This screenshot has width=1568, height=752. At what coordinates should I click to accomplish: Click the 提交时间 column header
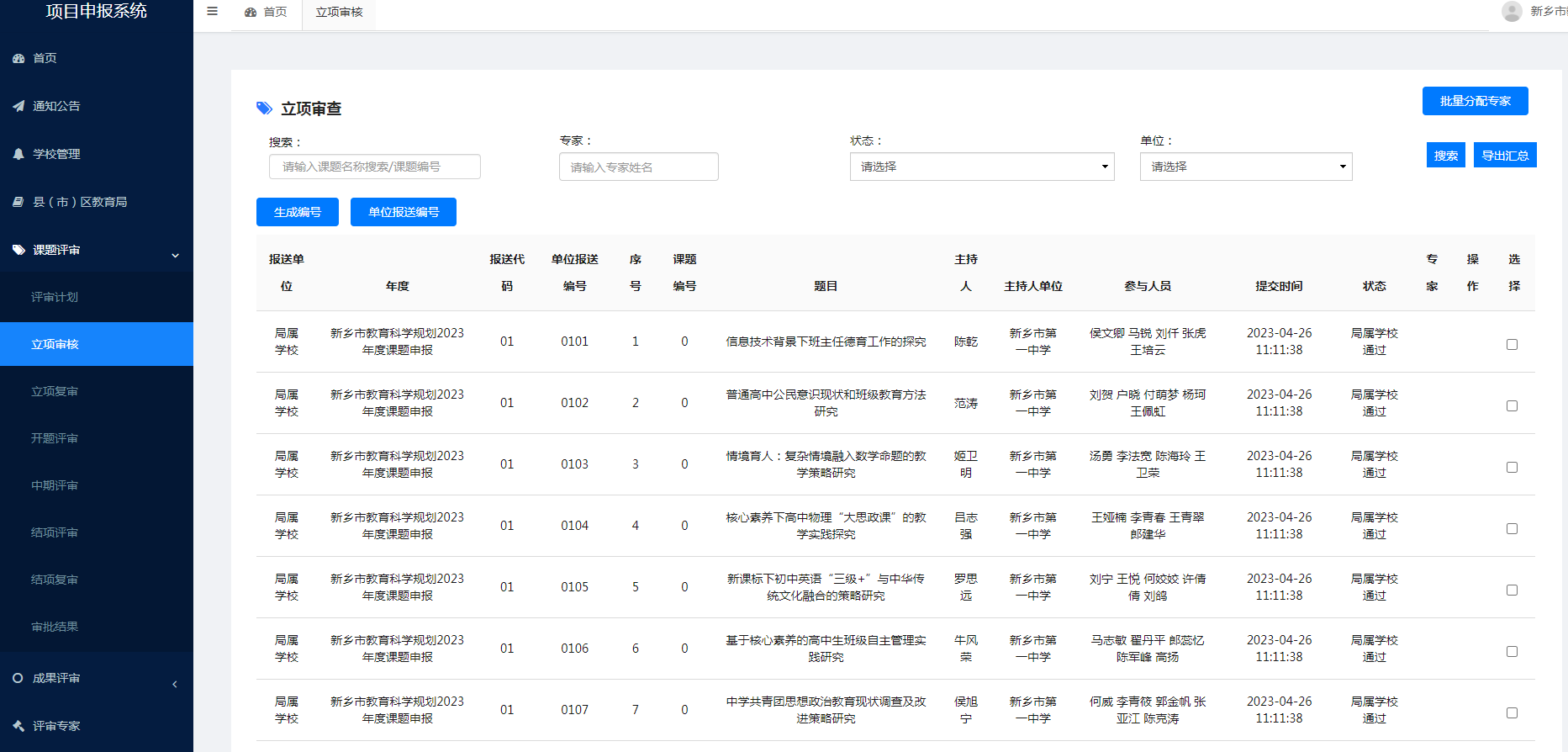pyautogui.click(x=1279, y=286)
